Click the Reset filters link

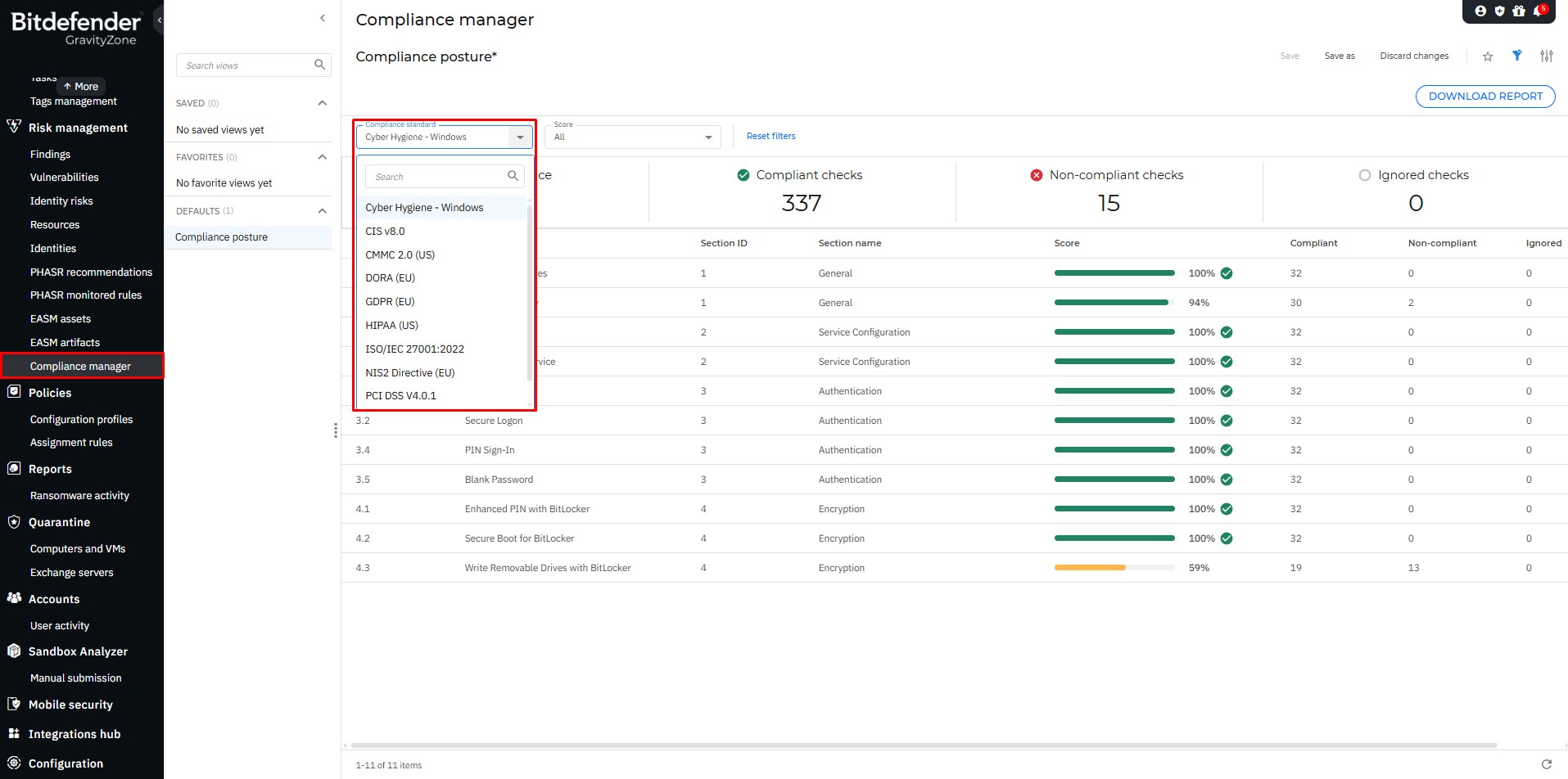(770, 137)
